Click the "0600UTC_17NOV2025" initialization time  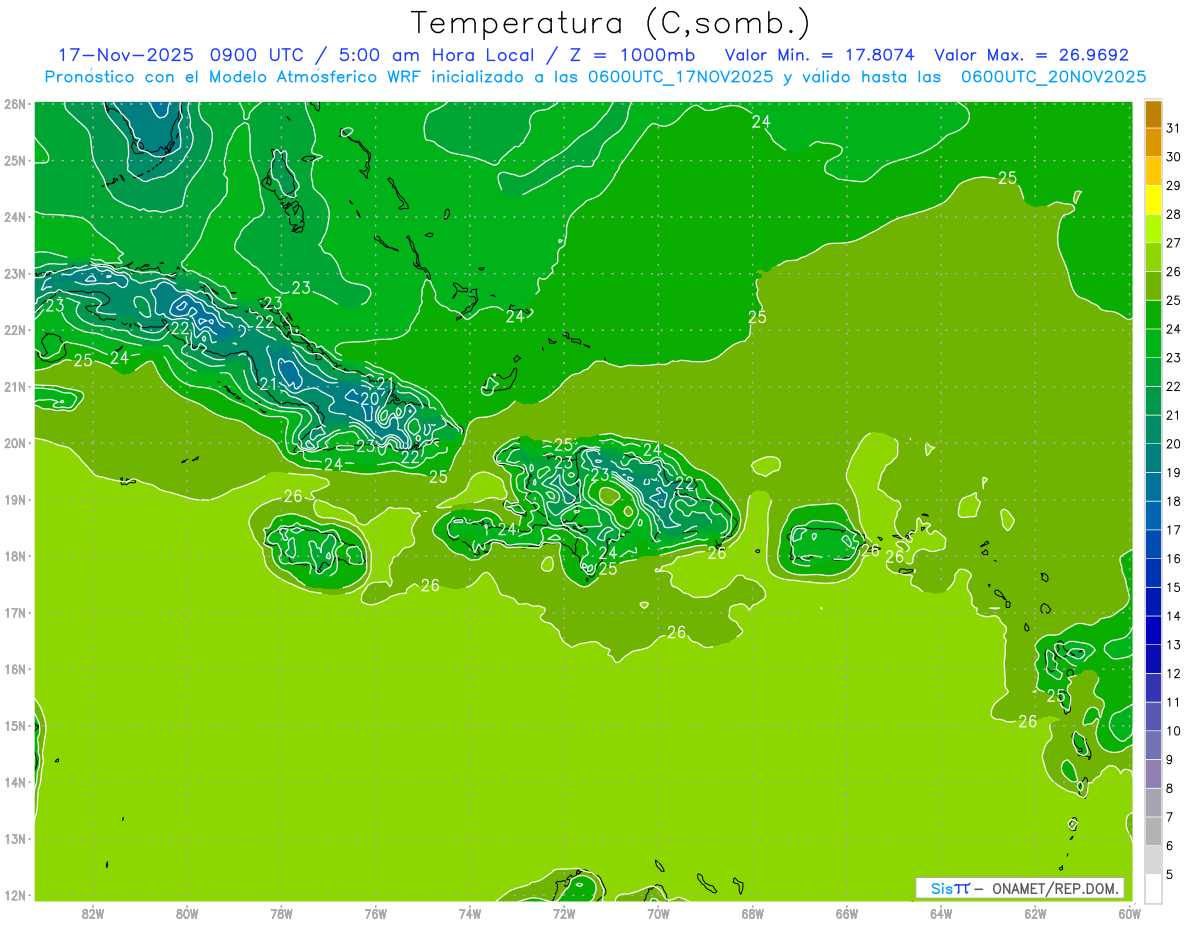[x=678, y=77]
